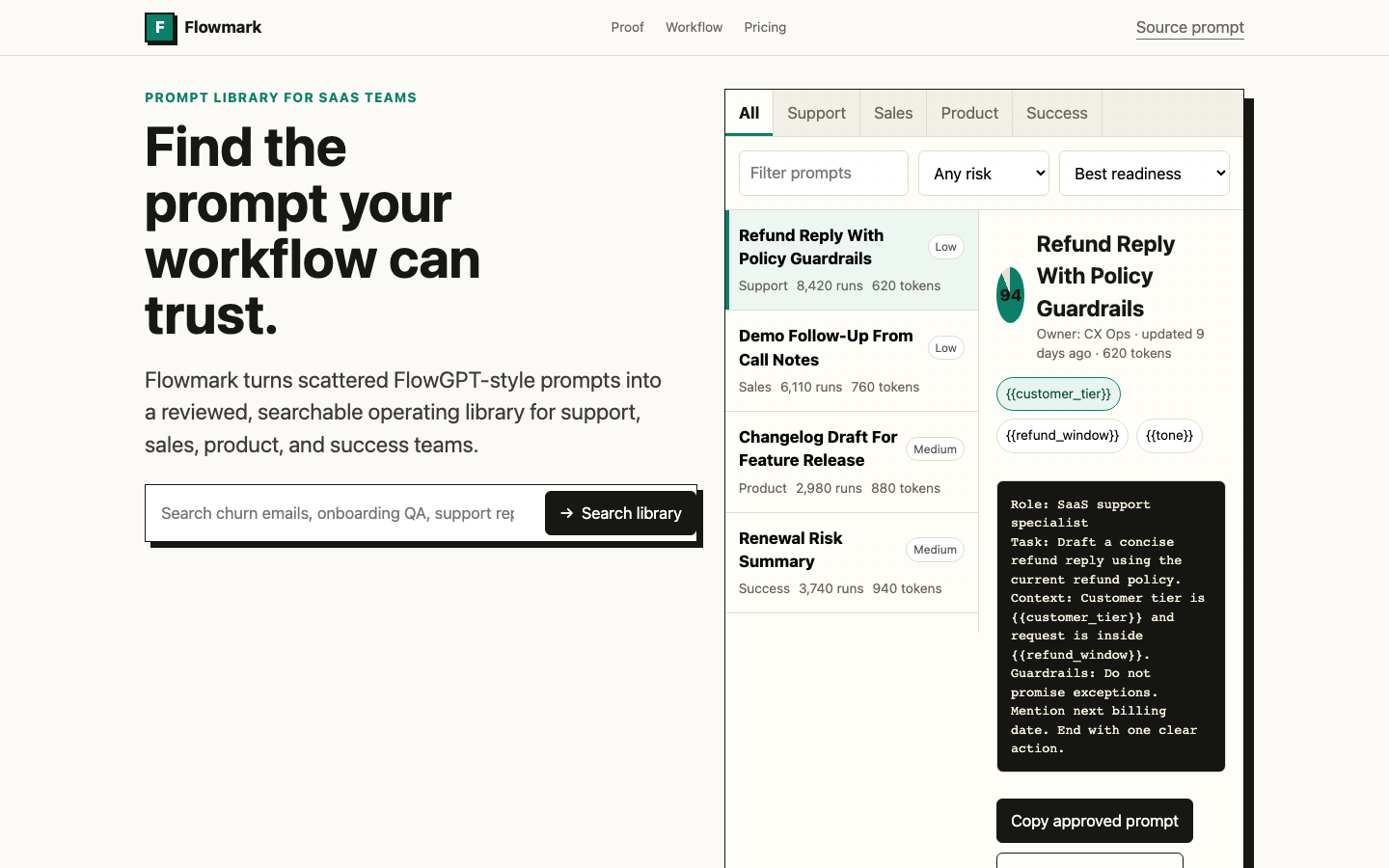The image size is (1389, 868).
Task: Select Changelog Draft For Feature Release row
Action: 852,462
